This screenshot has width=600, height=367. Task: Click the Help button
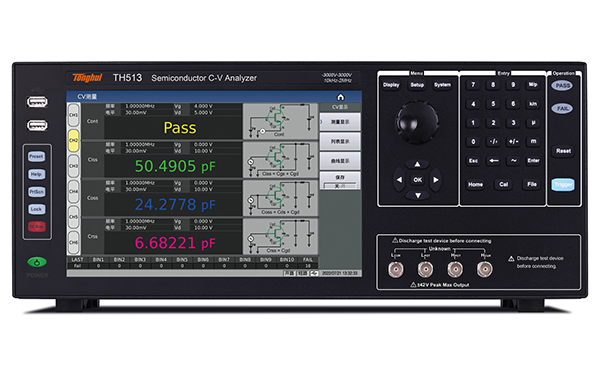point(36,174)
